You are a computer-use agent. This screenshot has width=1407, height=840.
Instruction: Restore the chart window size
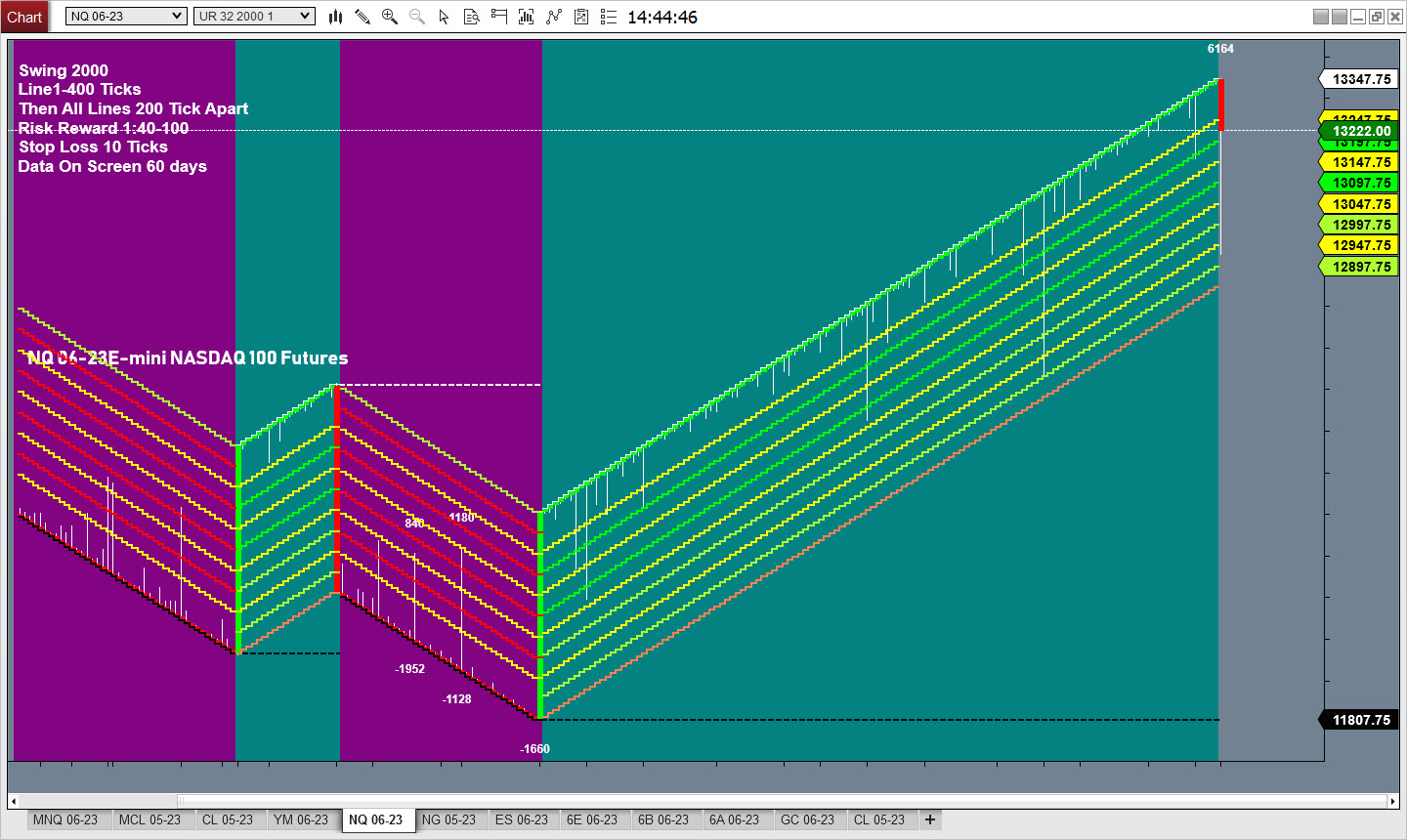[x=1377, y=17]
